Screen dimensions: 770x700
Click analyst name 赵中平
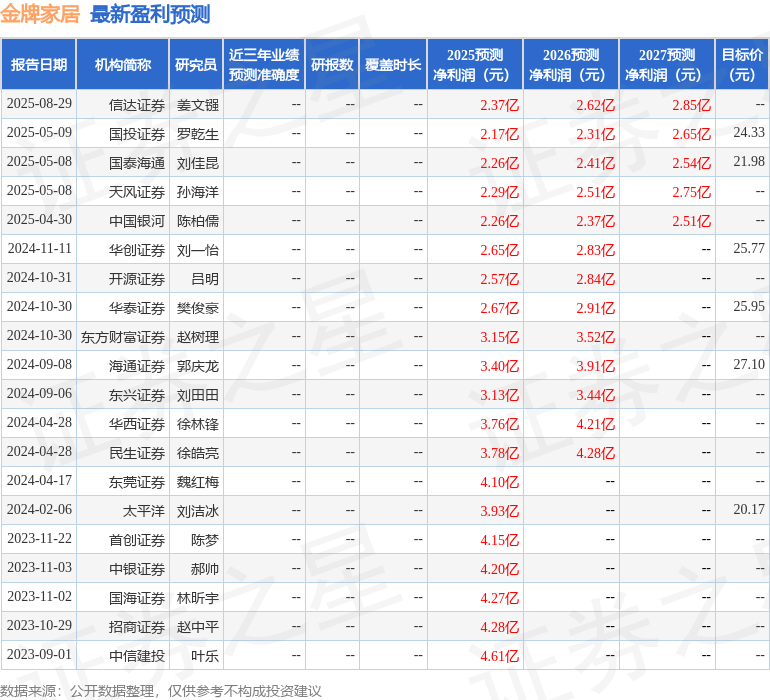pos(197,627)
